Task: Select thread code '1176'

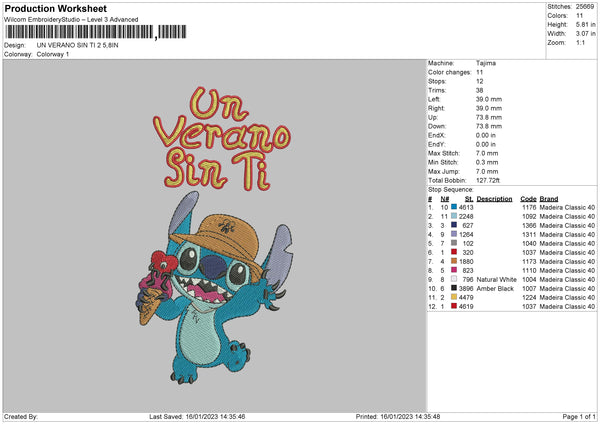Action: click(x=529, y=207)
